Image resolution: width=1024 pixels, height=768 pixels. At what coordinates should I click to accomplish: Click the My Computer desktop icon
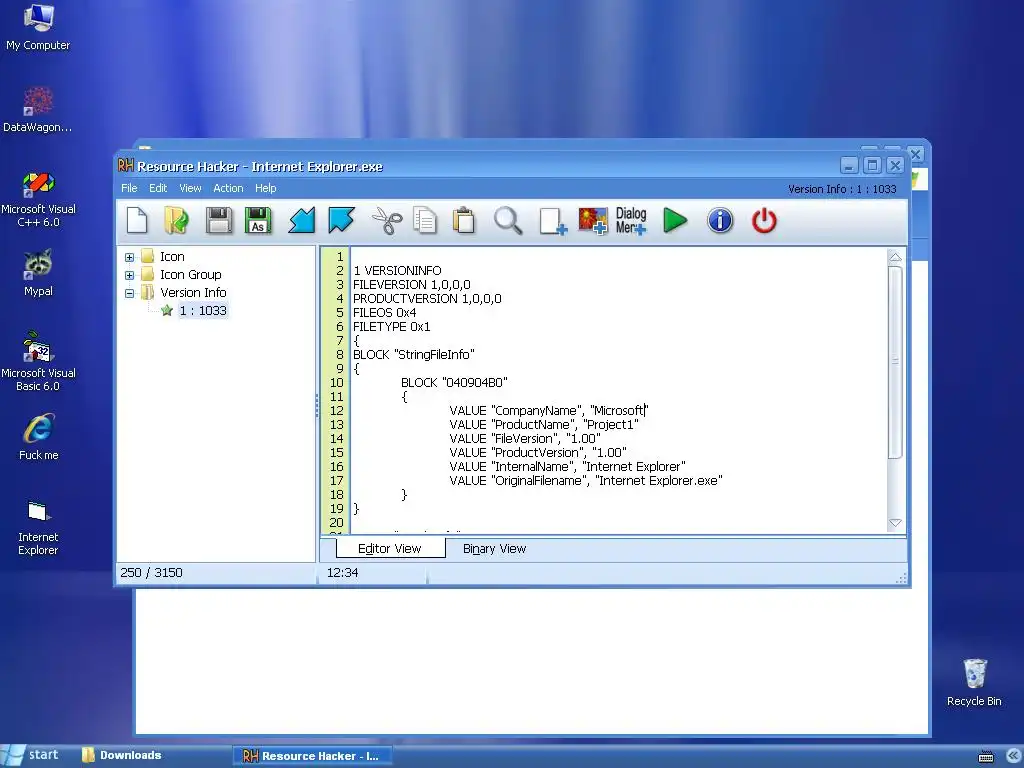(38, 27)
